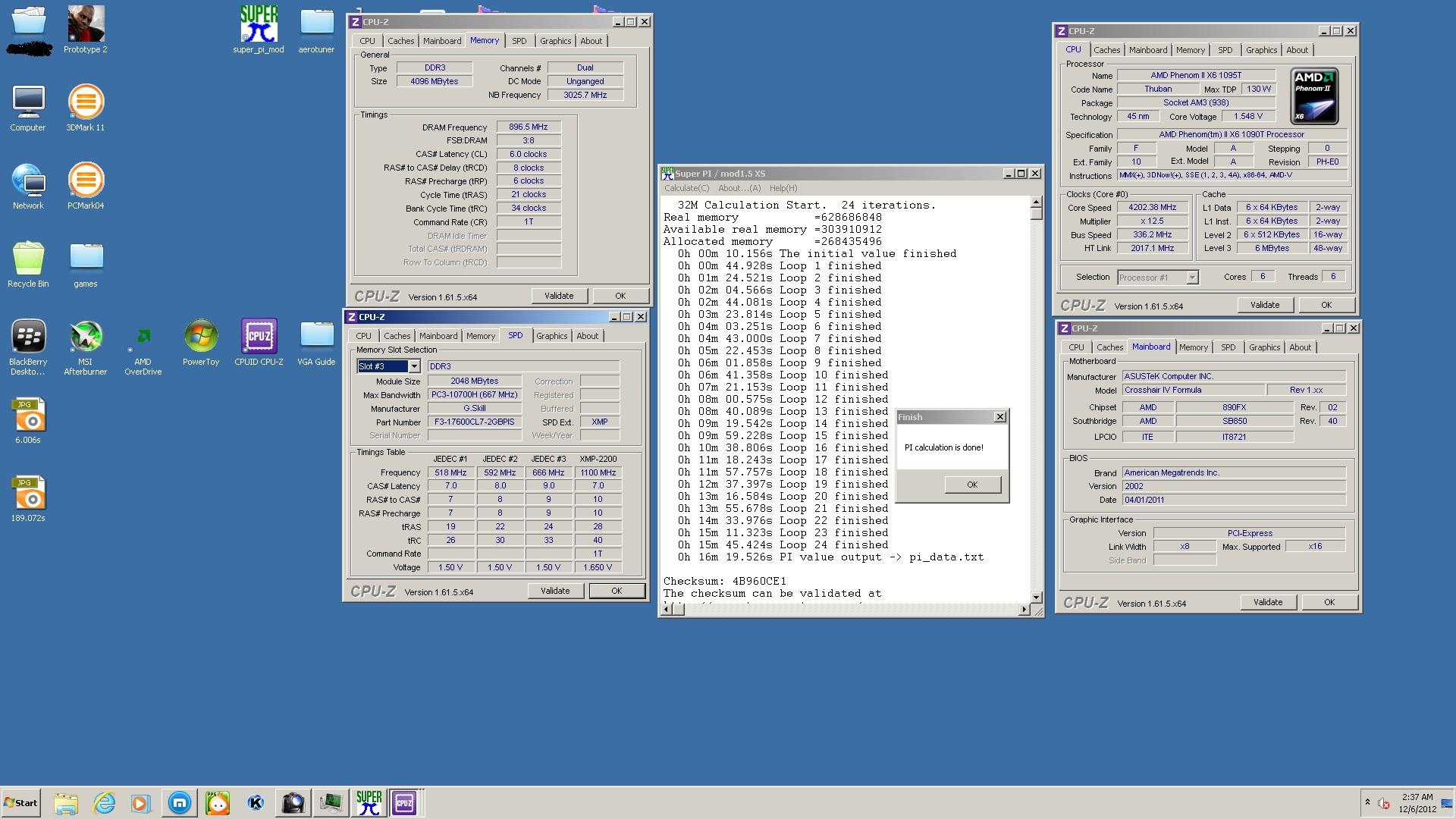Click the CAS# Latency 6.0 clocks value
This screenshot has height=819, width=1456.
coord(529,154)
